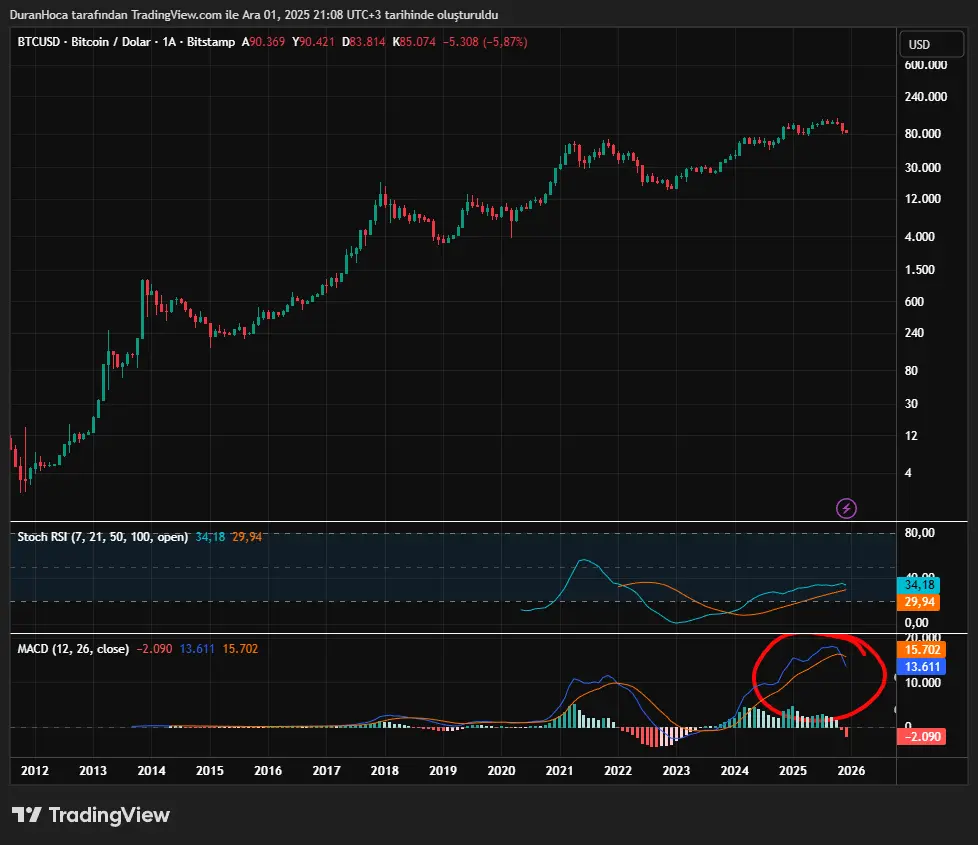The width and height of the screenshot is (978, 845).
Task: Click the 80.000 price axis label
Action: pos(922,133)
